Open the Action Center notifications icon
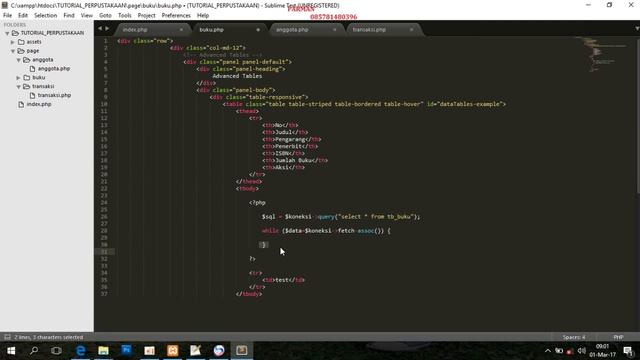Image resolution: width=640 pixels, height=360 pixels. tap(628, 351)
